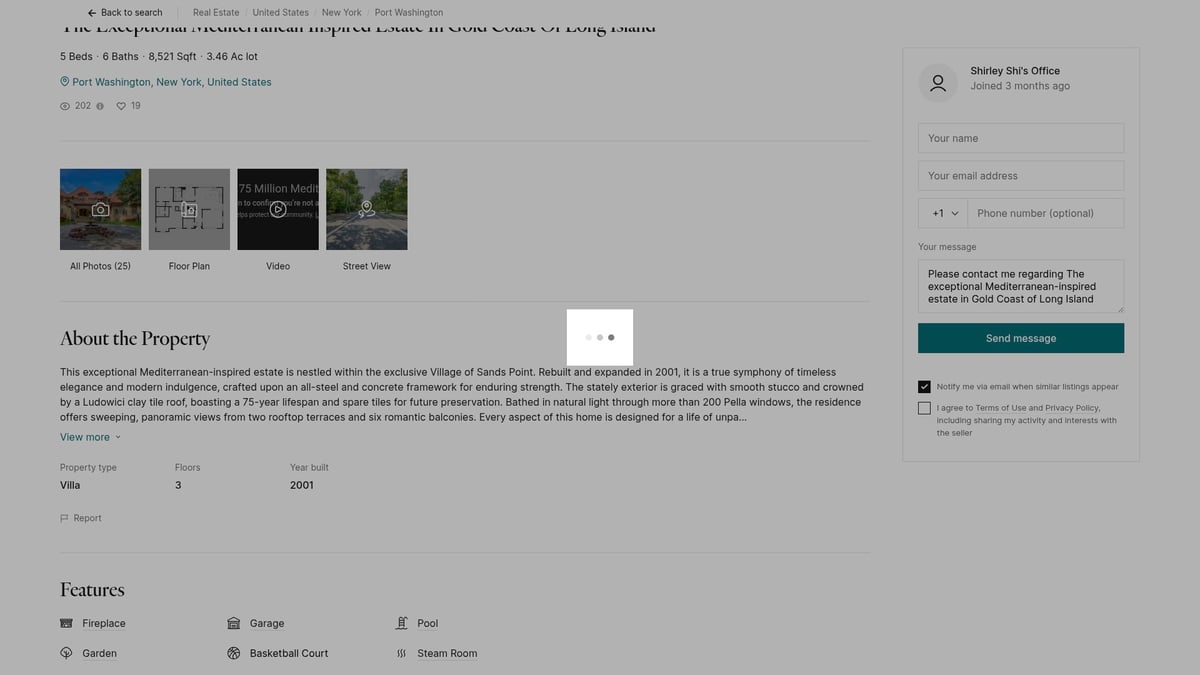This screenshot has width=1200, height=675.
Task: Click the Floor Plan caption
Action: [189, 266]
